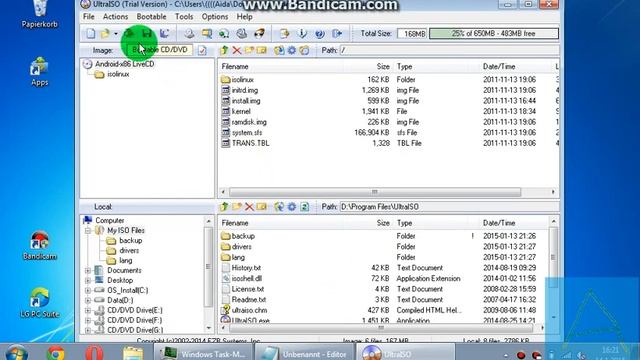Click the Add Files toolbar icon
Viewport: 640px width, 360px height.
(x=284, y=33)
